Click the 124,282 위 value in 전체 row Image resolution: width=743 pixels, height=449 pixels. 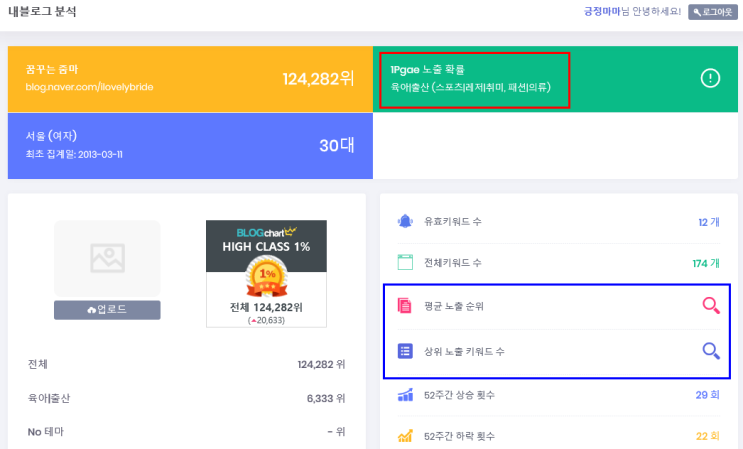click(321, 364)
